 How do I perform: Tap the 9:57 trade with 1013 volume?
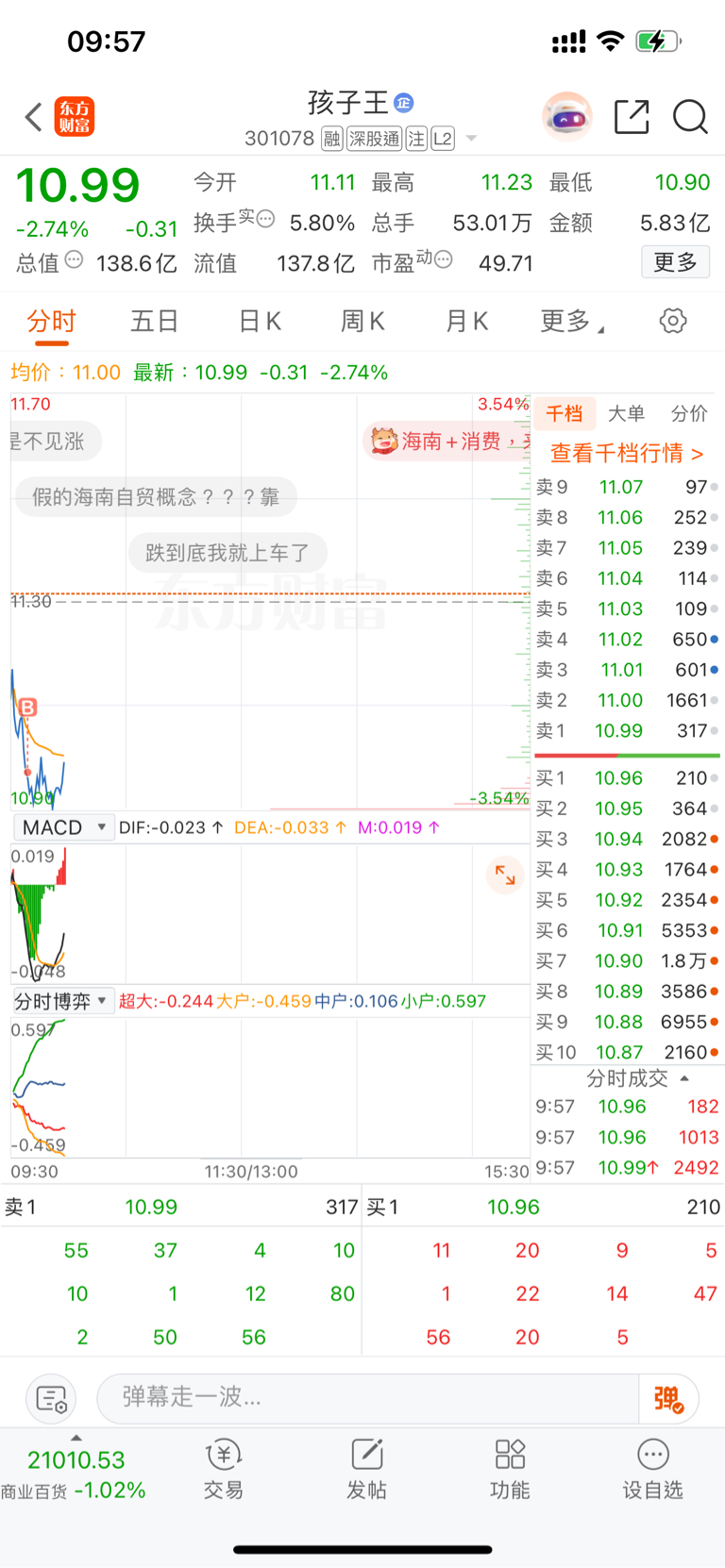tap(628, 1138)
